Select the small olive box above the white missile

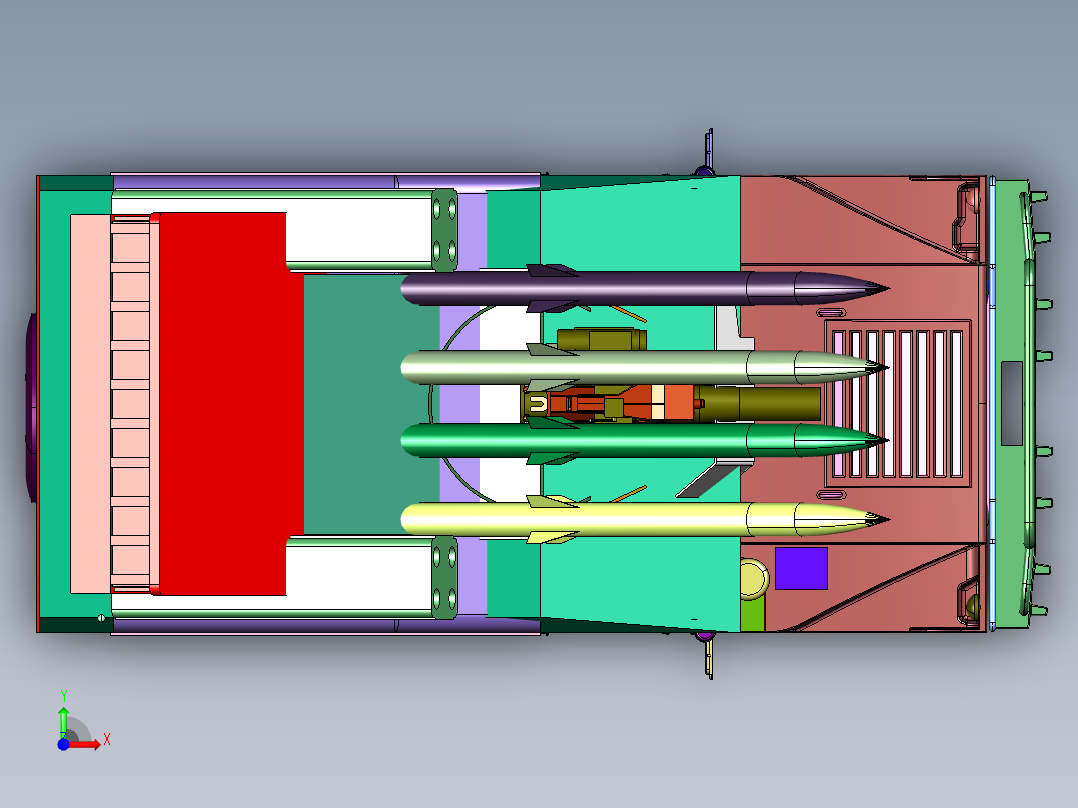(602, 339)
